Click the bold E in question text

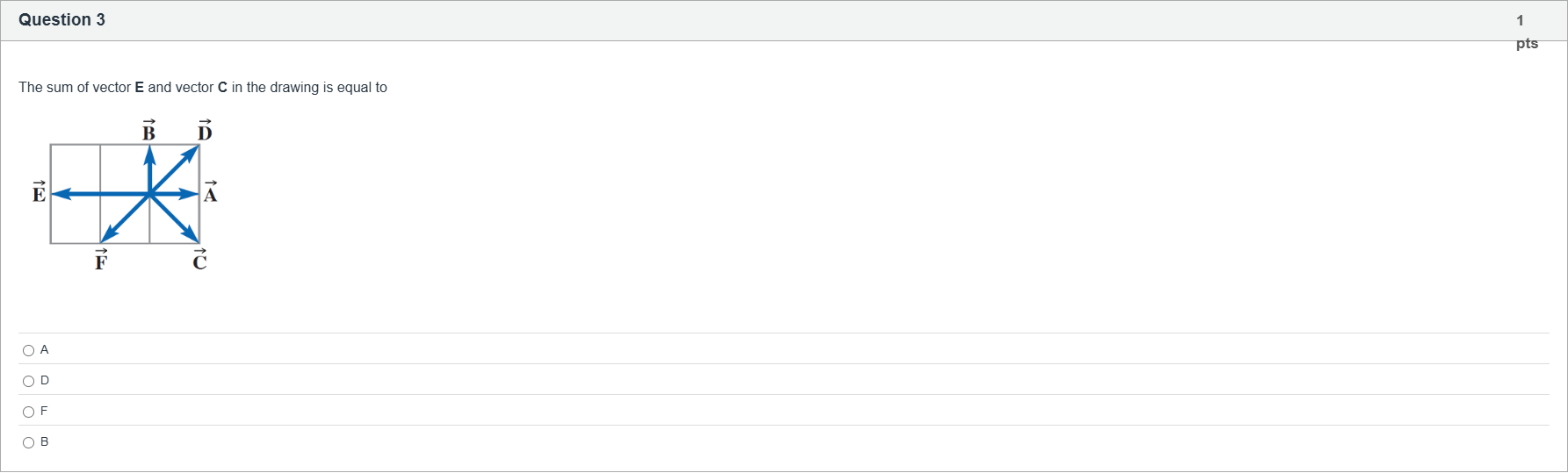[x=139, y=88]
